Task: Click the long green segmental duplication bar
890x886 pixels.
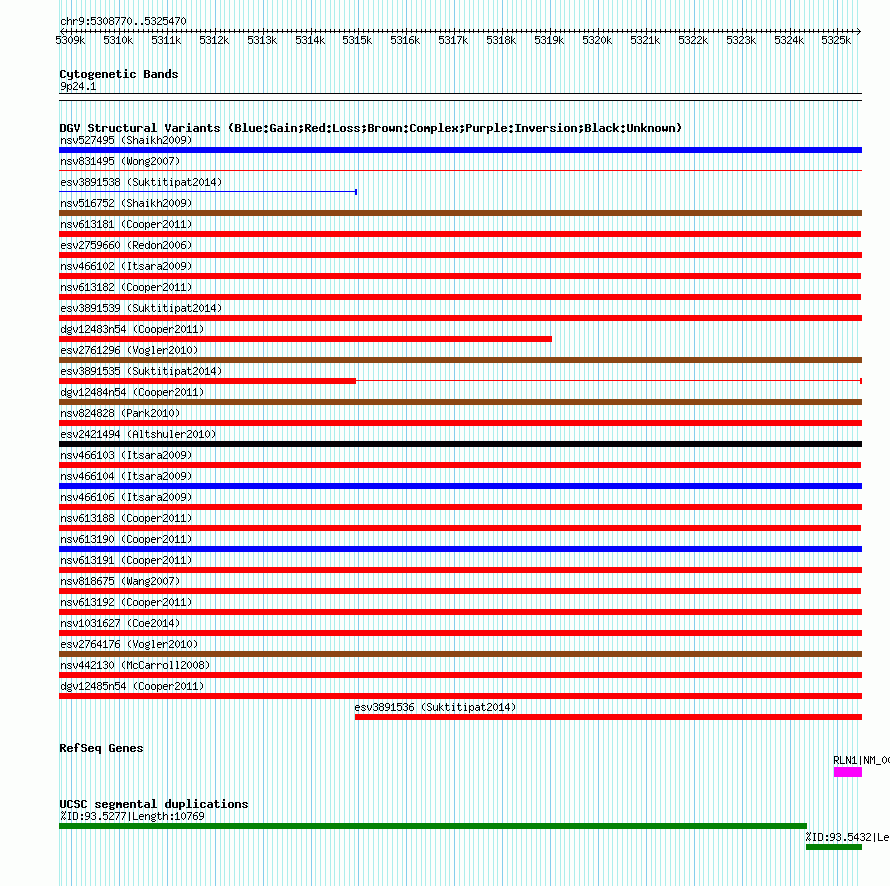Action: pos(433,826)
